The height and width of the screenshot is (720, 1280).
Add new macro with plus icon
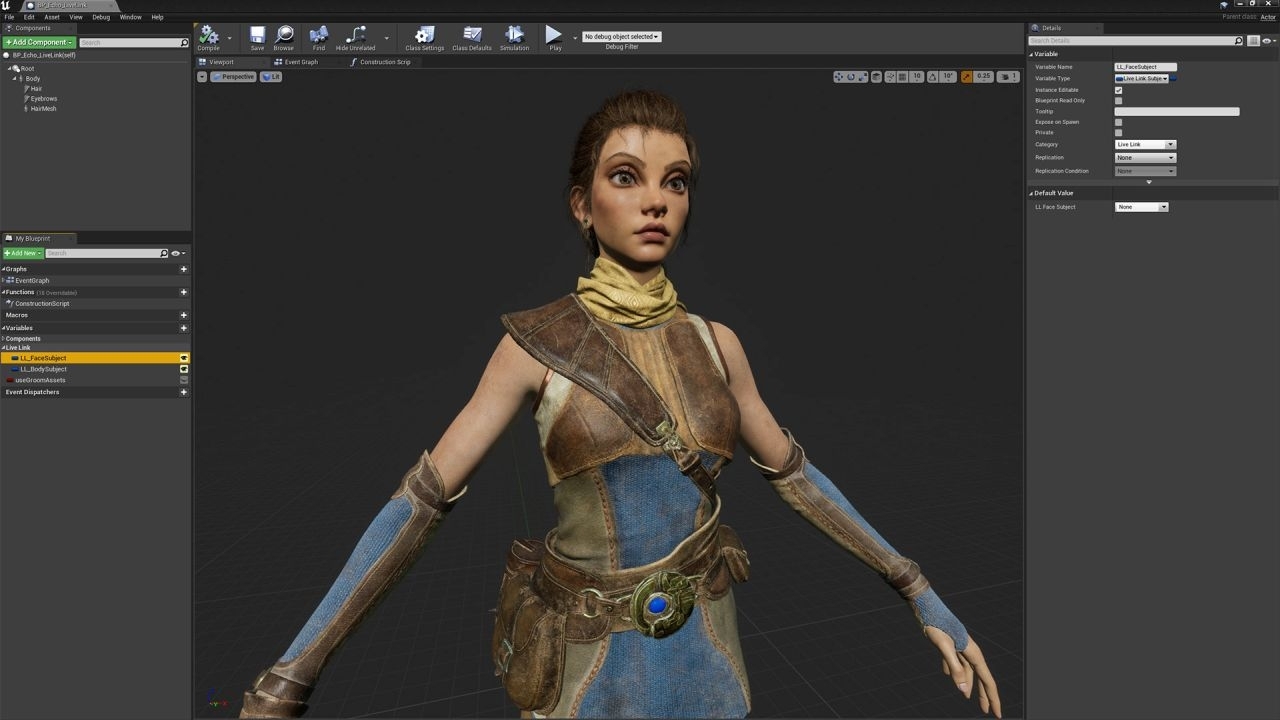pyautogui.click(x=183, y=315)
